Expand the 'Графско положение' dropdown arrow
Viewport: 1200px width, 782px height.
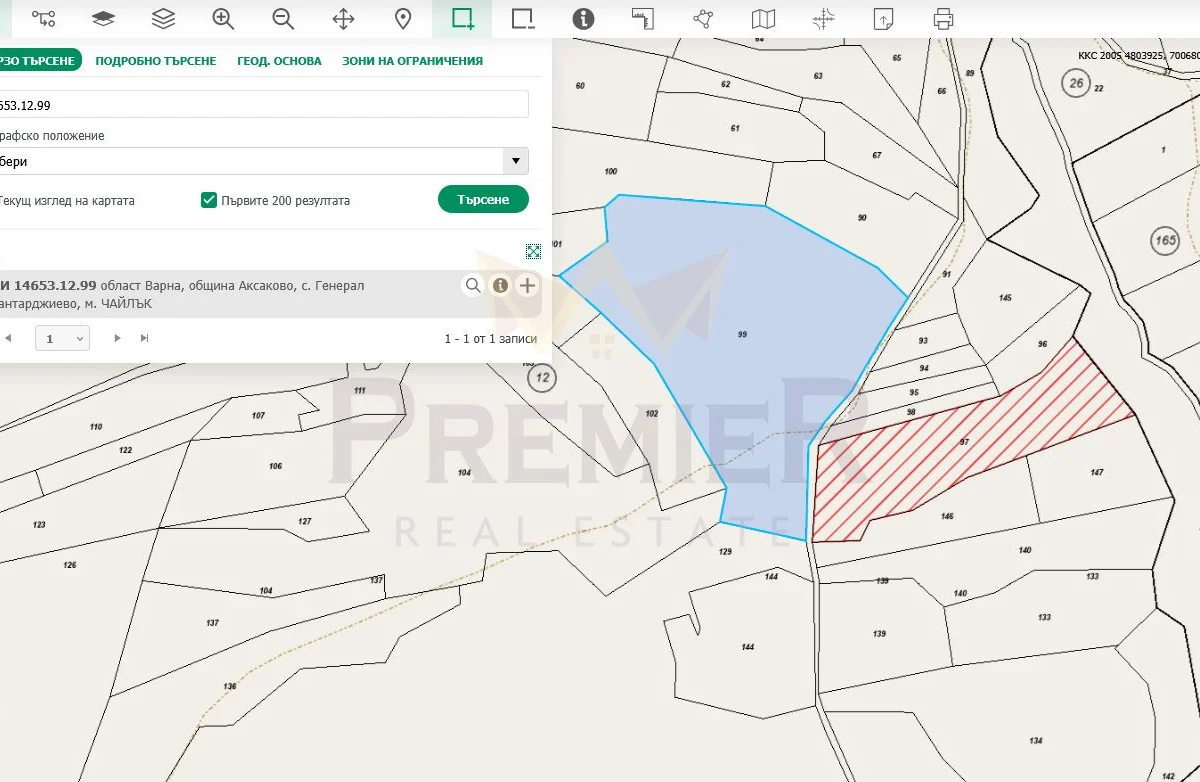(x=516, y=161)
